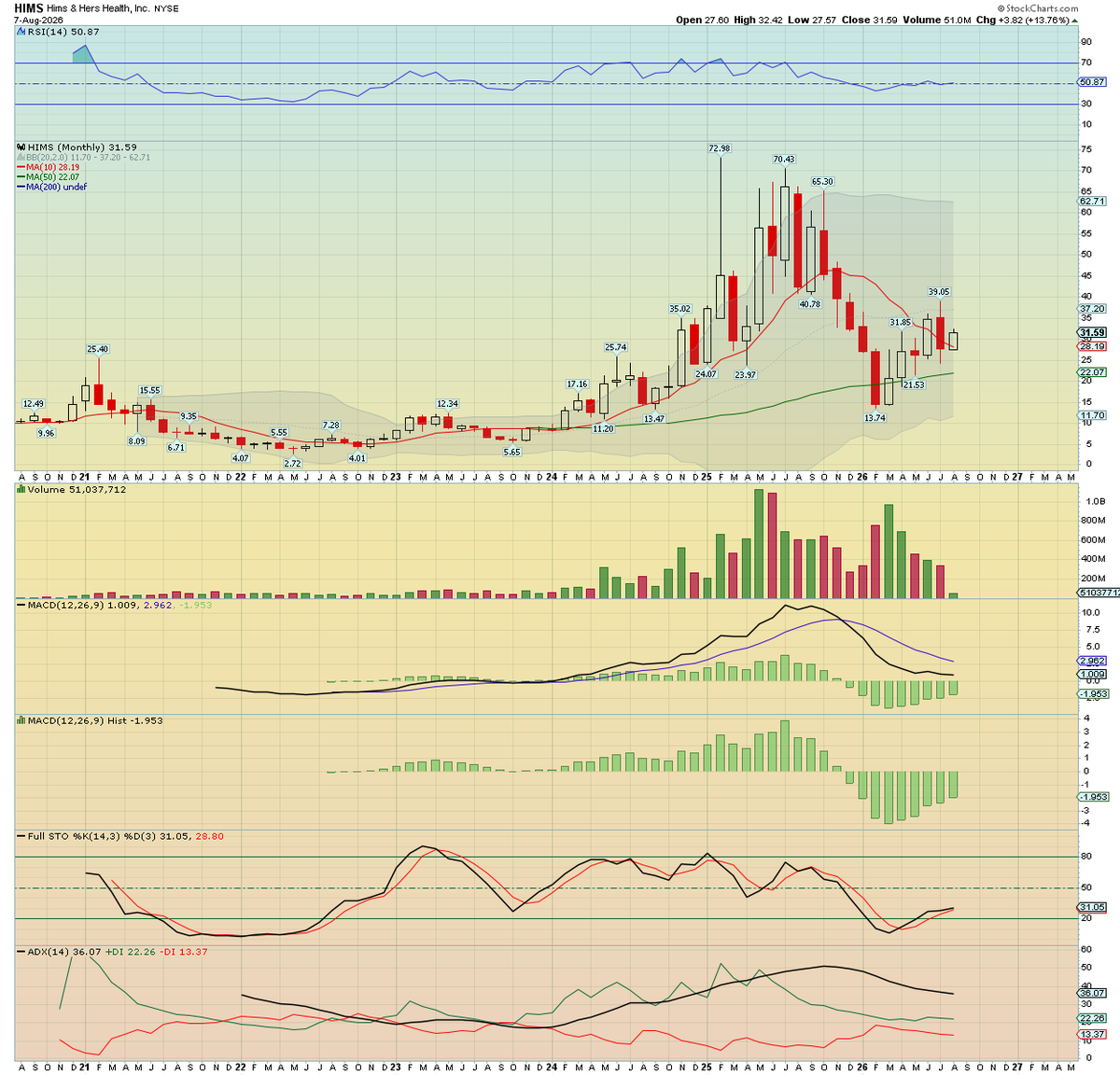
Task: Click the 50.87 RSI axis tag
Action: click(x=1092, y=82)
